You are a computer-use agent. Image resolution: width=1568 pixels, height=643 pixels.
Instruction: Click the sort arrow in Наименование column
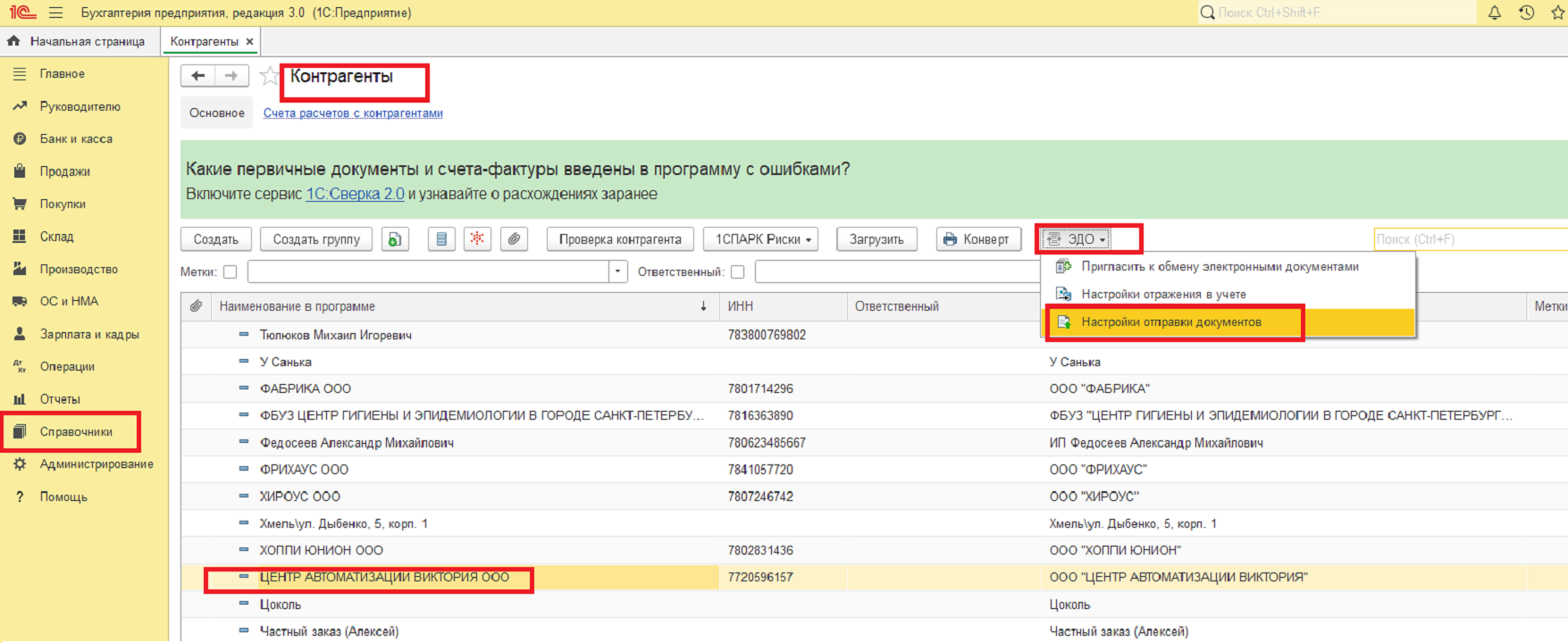pyautogui.click(x=704, y=306)
